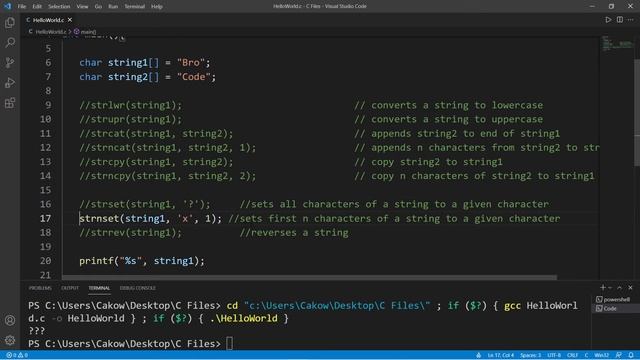This screenshot has width=640, height=360.
Task: Click Ln 17, Col 4 in status bar
Action: click(500, 355)
